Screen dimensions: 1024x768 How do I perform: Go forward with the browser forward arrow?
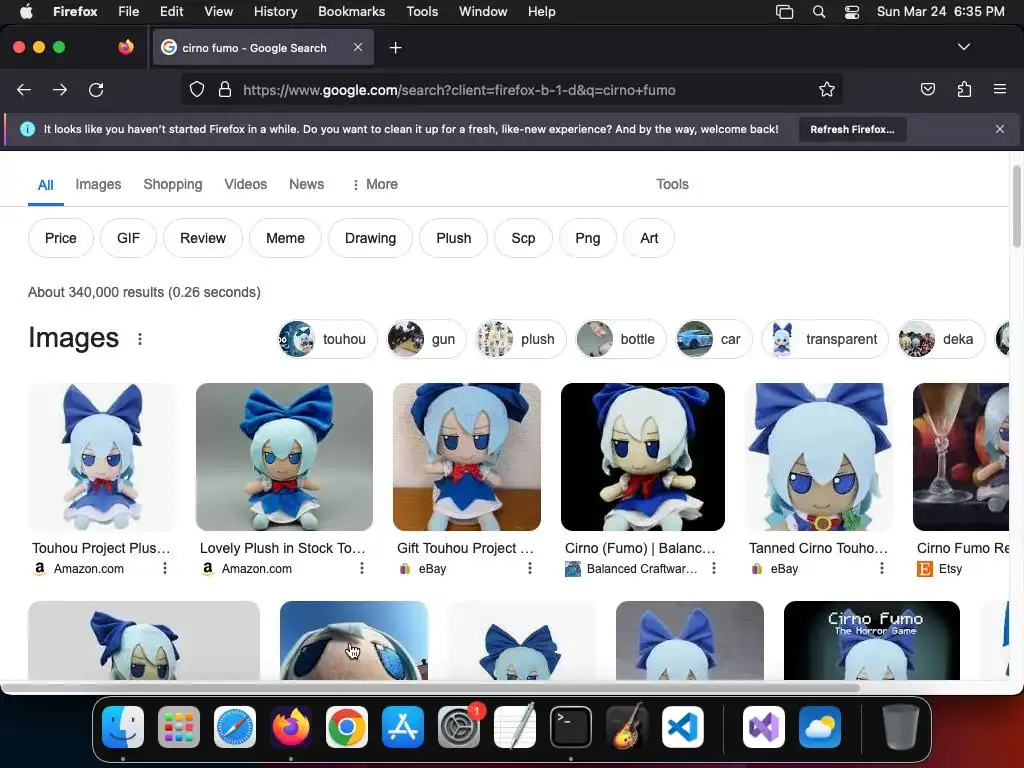60,90
